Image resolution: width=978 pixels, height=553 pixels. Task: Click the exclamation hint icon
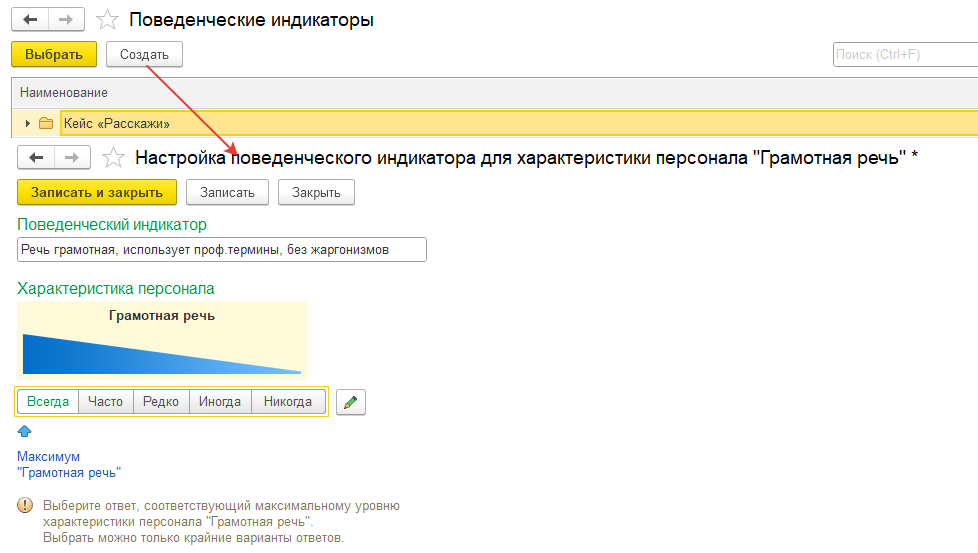25,505
